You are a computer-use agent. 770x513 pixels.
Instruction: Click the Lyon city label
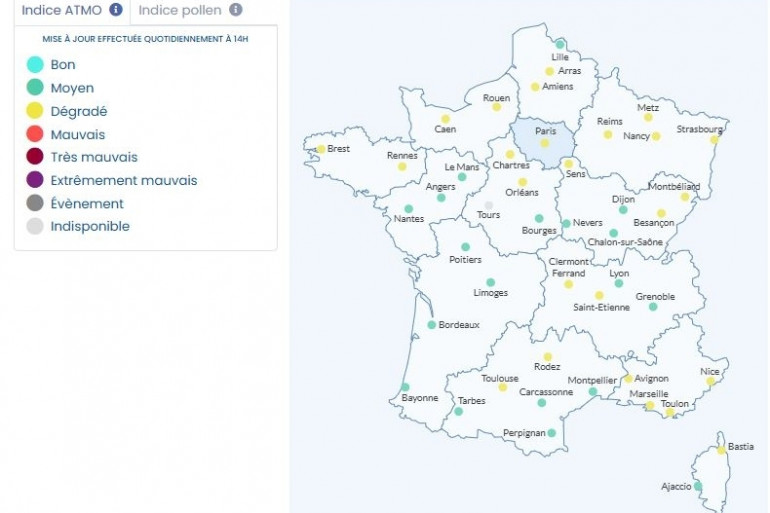(619, 273)
